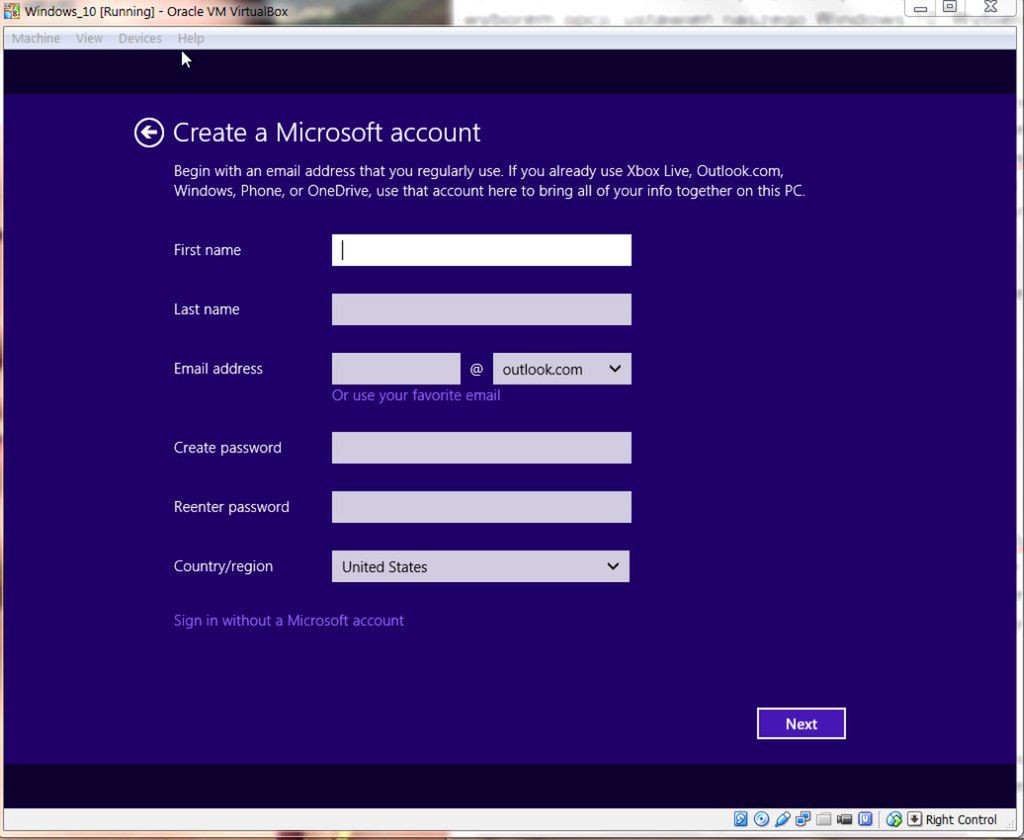Click Or use your favorite email link

point(416,395)
